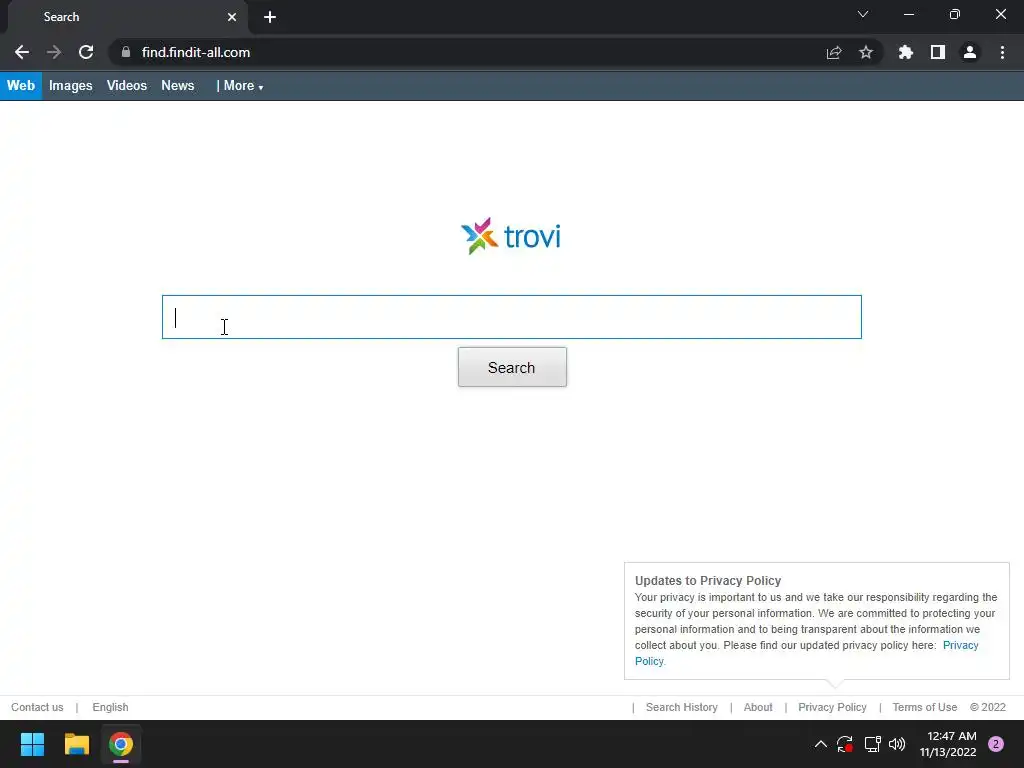1024x768 pixels.
Task: Open network tray icon
Action: [872, 744]
